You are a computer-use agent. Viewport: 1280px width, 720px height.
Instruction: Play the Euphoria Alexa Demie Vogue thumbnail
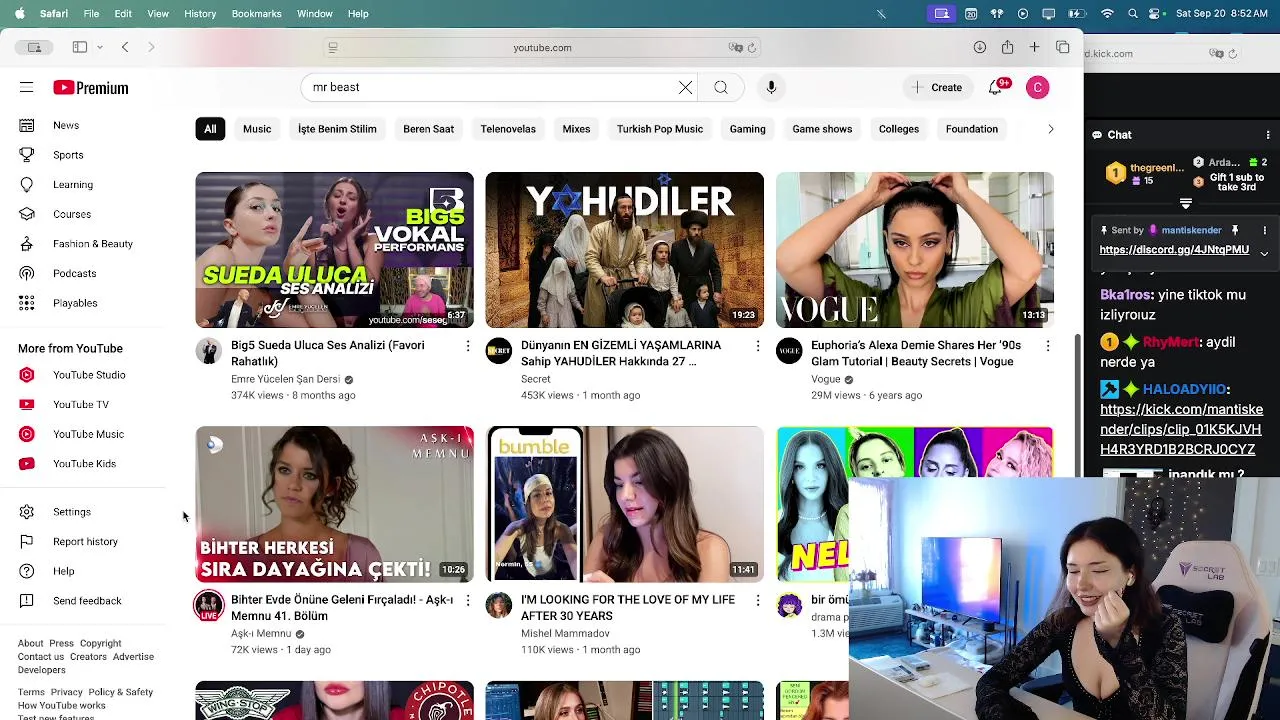coord(915,250)
